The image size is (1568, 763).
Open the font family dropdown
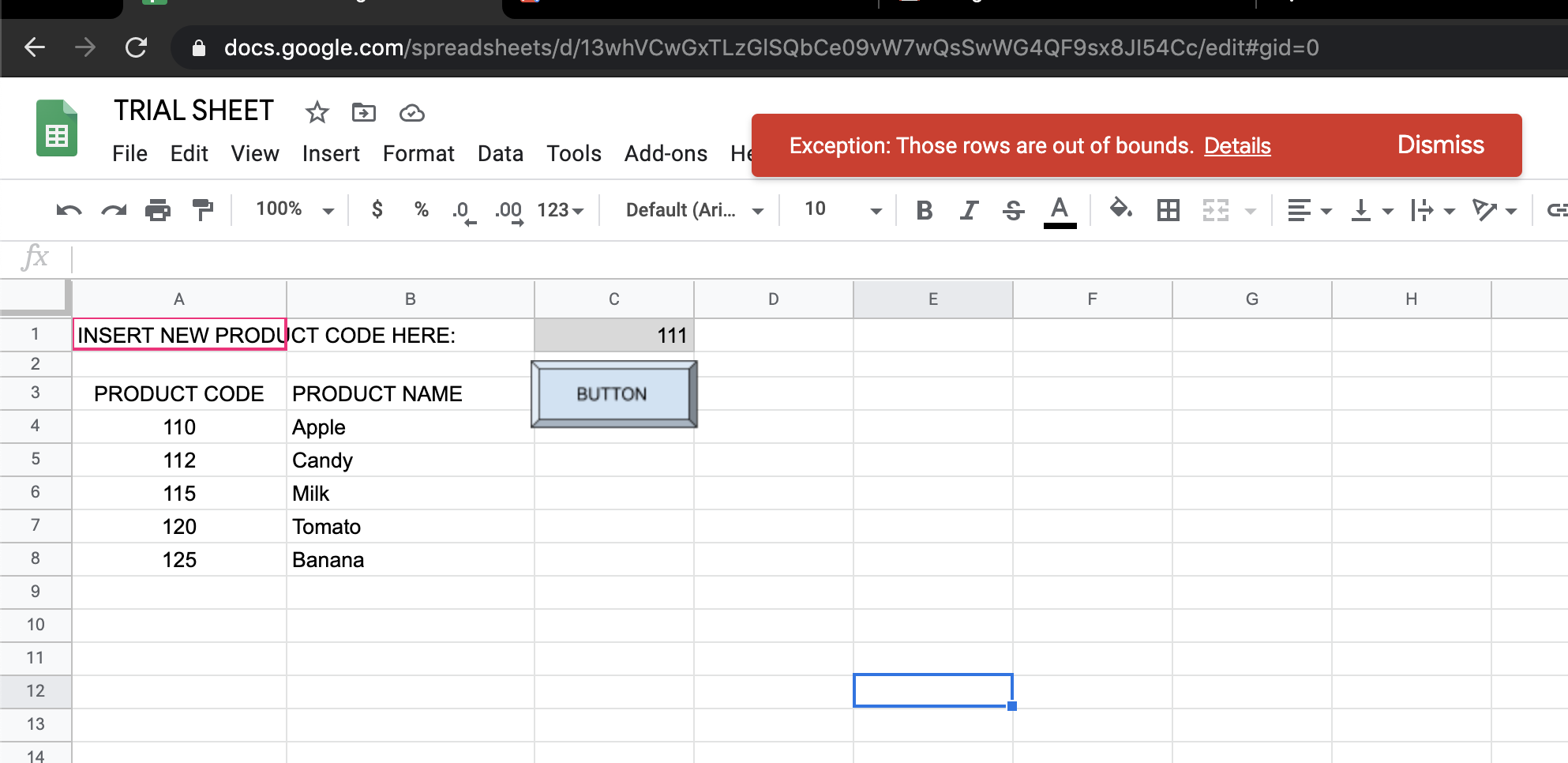(688, 209)
